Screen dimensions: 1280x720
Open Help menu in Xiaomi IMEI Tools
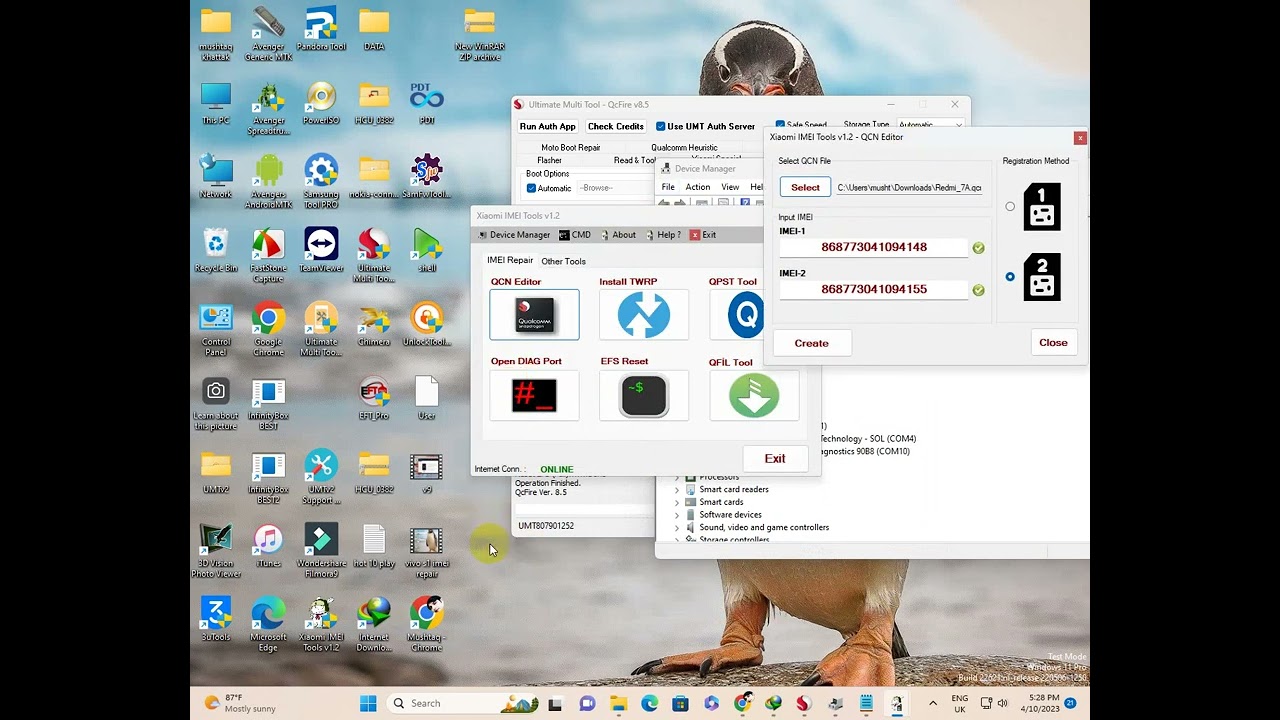tap(663, 235)
